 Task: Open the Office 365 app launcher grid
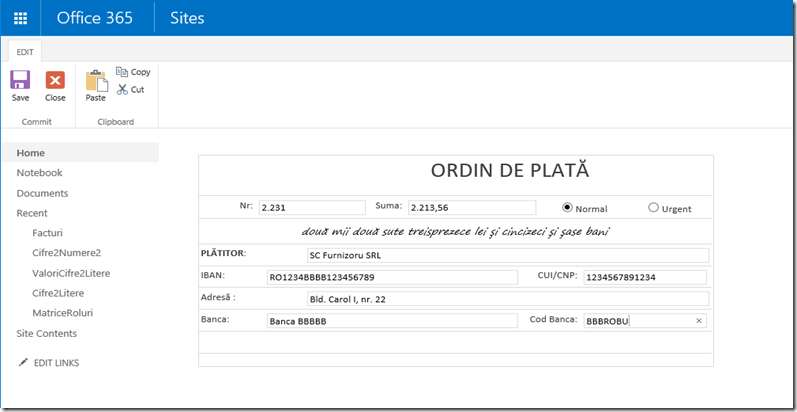pyautogui.click(x=20, y=18)
